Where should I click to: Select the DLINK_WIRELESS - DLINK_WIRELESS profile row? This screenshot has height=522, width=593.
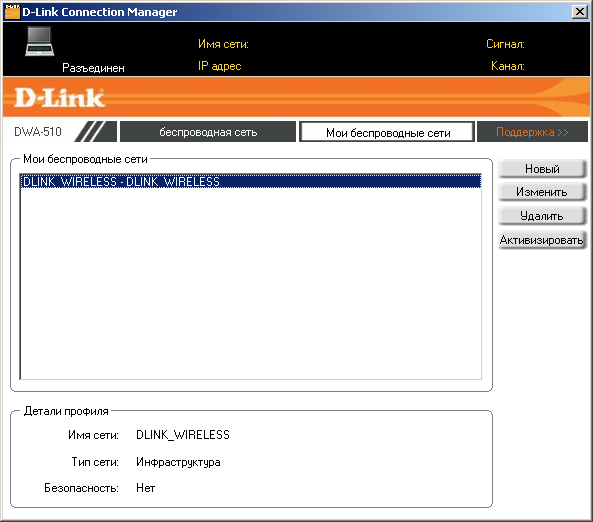pyautogui.click(x=251, y=182)
